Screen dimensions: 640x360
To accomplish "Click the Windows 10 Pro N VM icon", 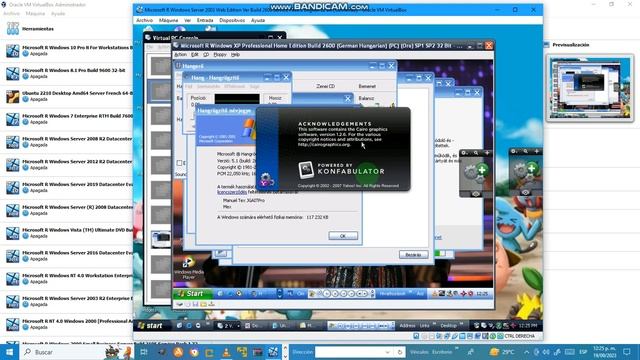I will pyautogui.click(x=13, y=51).
